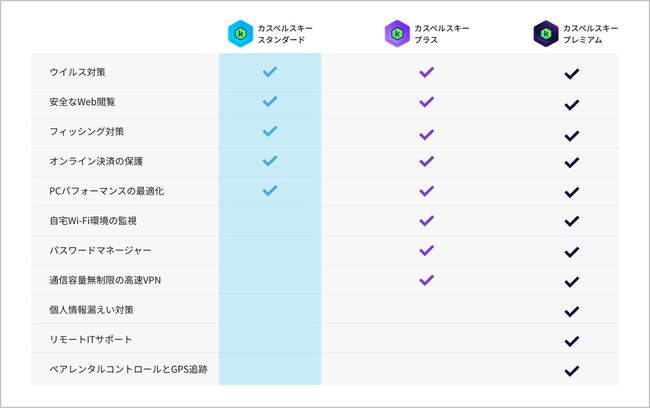The image size is (650, 409).
Task: Click Standard's ウイルス対策 blue checkmark
Action: 269,72
